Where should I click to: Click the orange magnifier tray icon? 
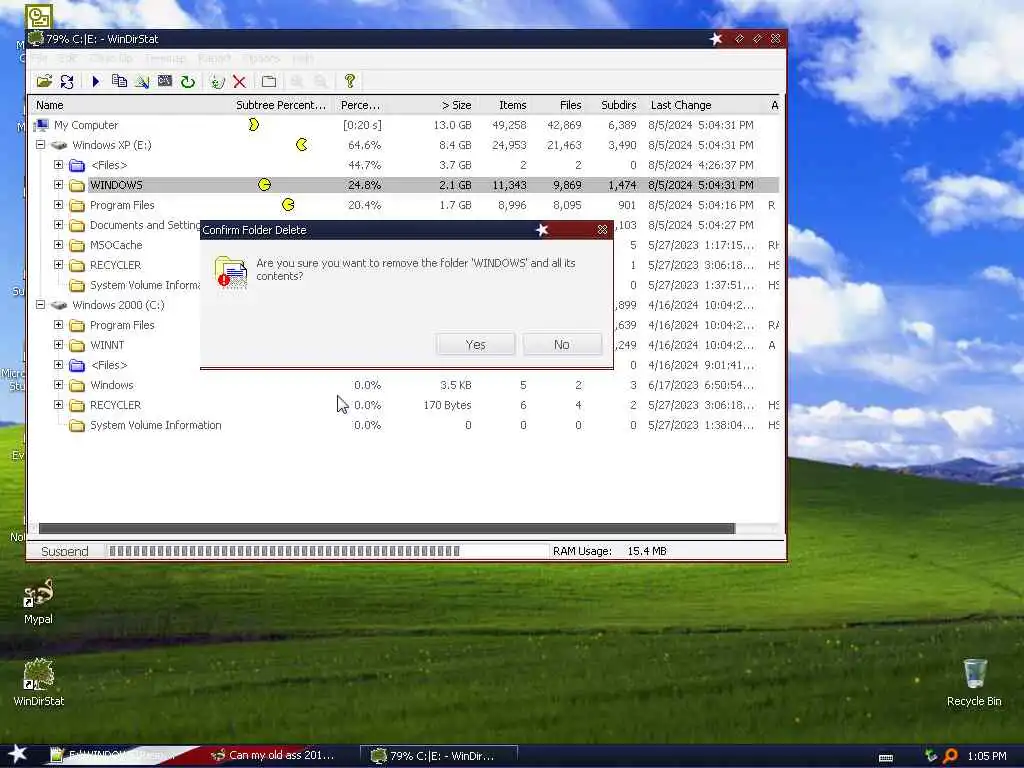[x=950, y=756]
